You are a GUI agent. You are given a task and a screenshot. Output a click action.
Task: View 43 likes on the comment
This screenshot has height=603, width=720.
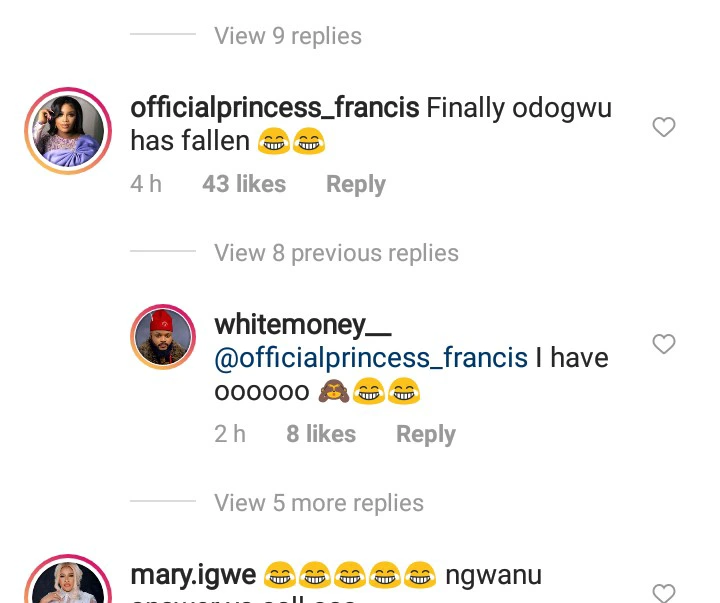pos(244,185)
